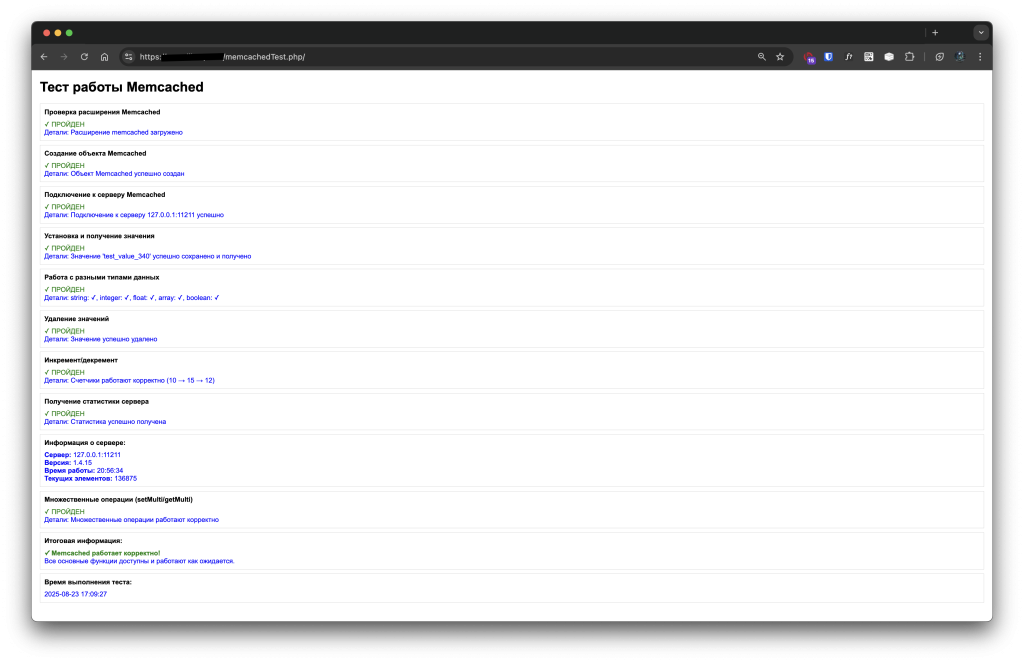Click details mentioning 'test_value_340'

tap(147, 257)
